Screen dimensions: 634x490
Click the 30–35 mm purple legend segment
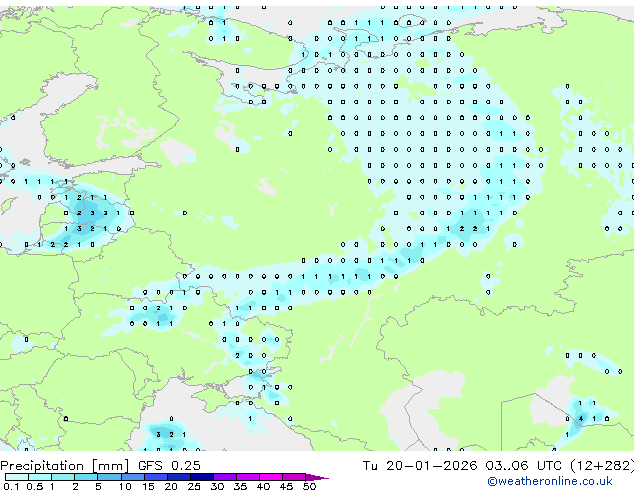pos(224,477)
